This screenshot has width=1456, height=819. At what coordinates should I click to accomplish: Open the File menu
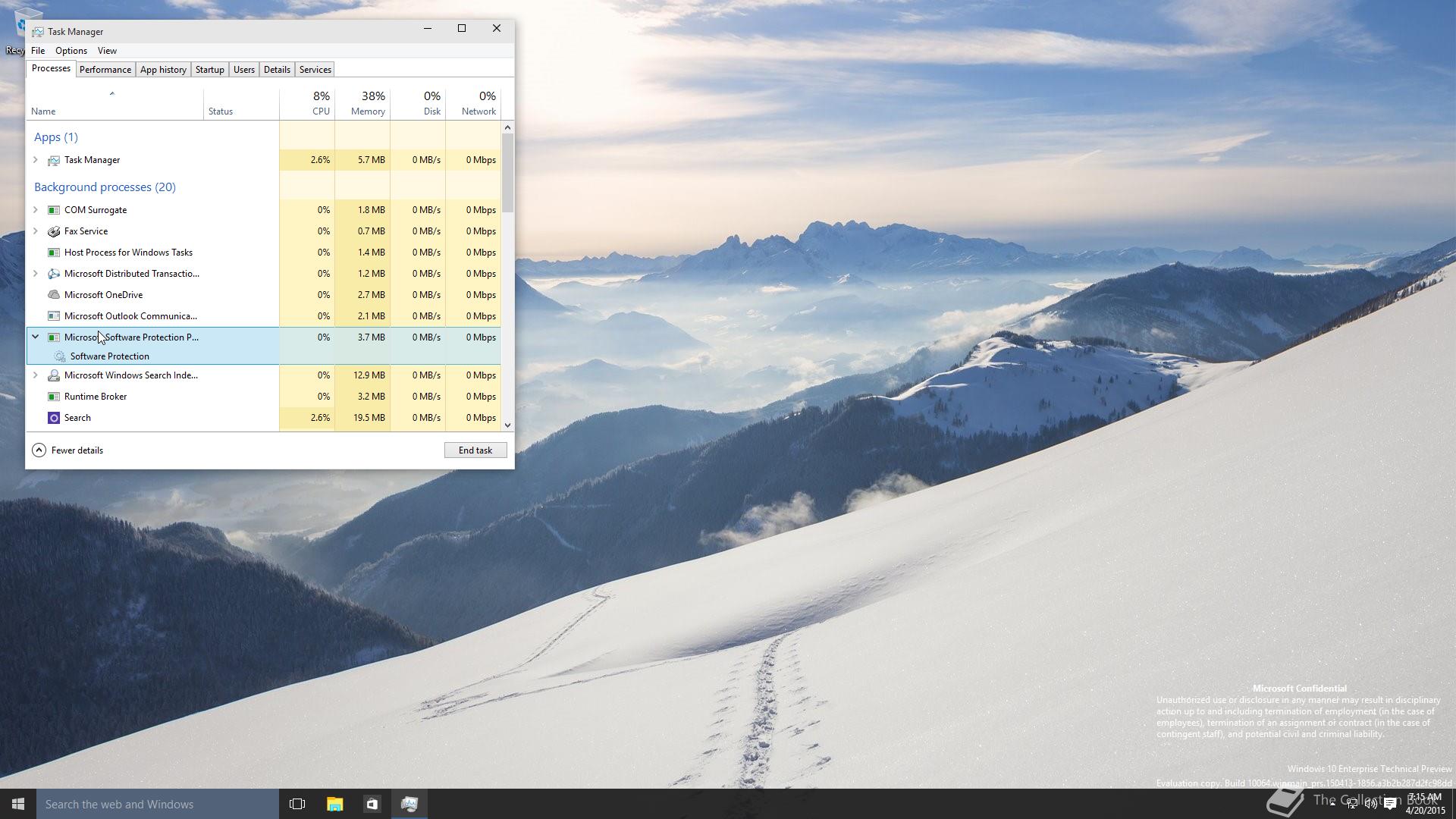(x=38, y=51)
